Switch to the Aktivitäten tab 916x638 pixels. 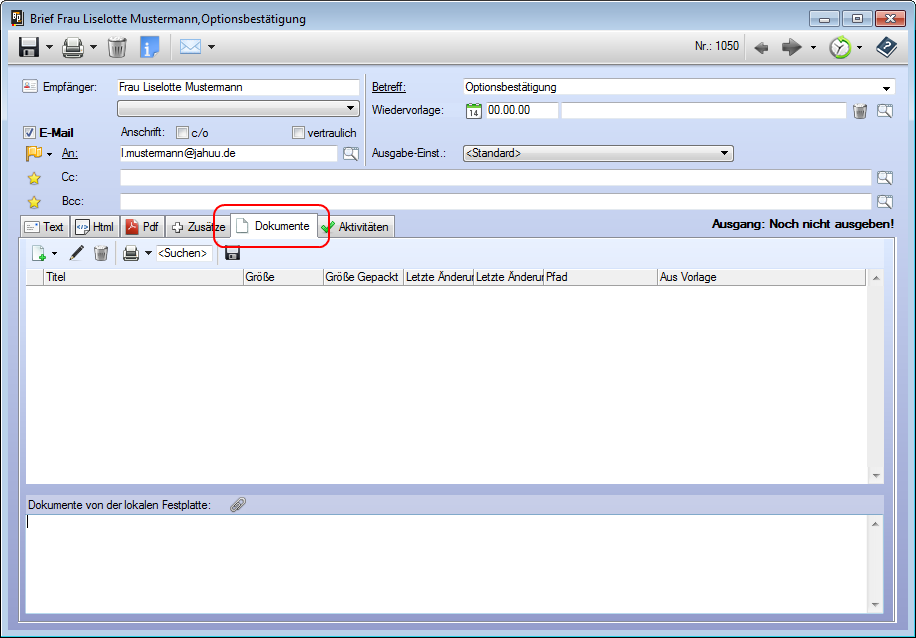pyautogui.click(x=356, y=227)
